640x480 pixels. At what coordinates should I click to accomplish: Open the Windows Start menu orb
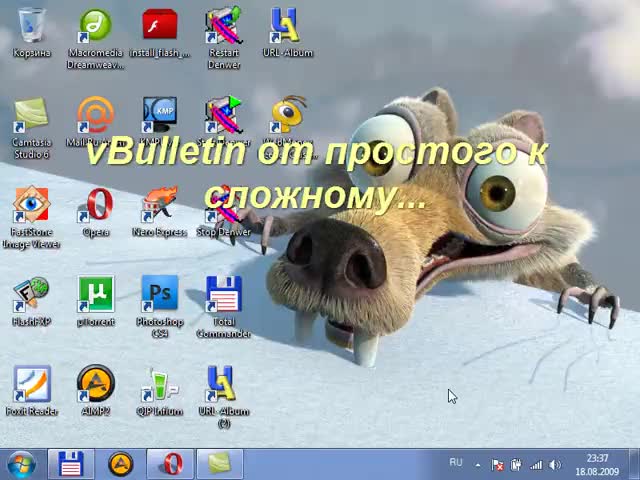coord(20,464)
